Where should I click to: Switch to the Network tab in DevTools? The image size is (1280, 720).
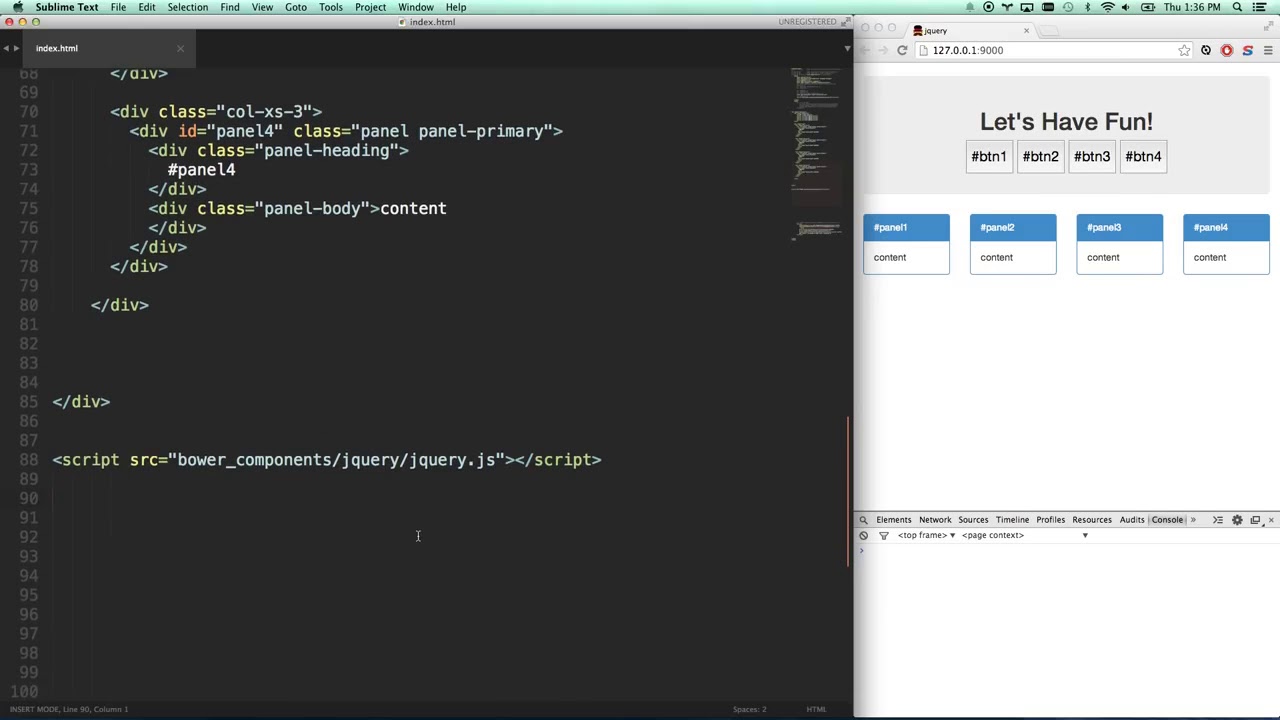point(935,520)
